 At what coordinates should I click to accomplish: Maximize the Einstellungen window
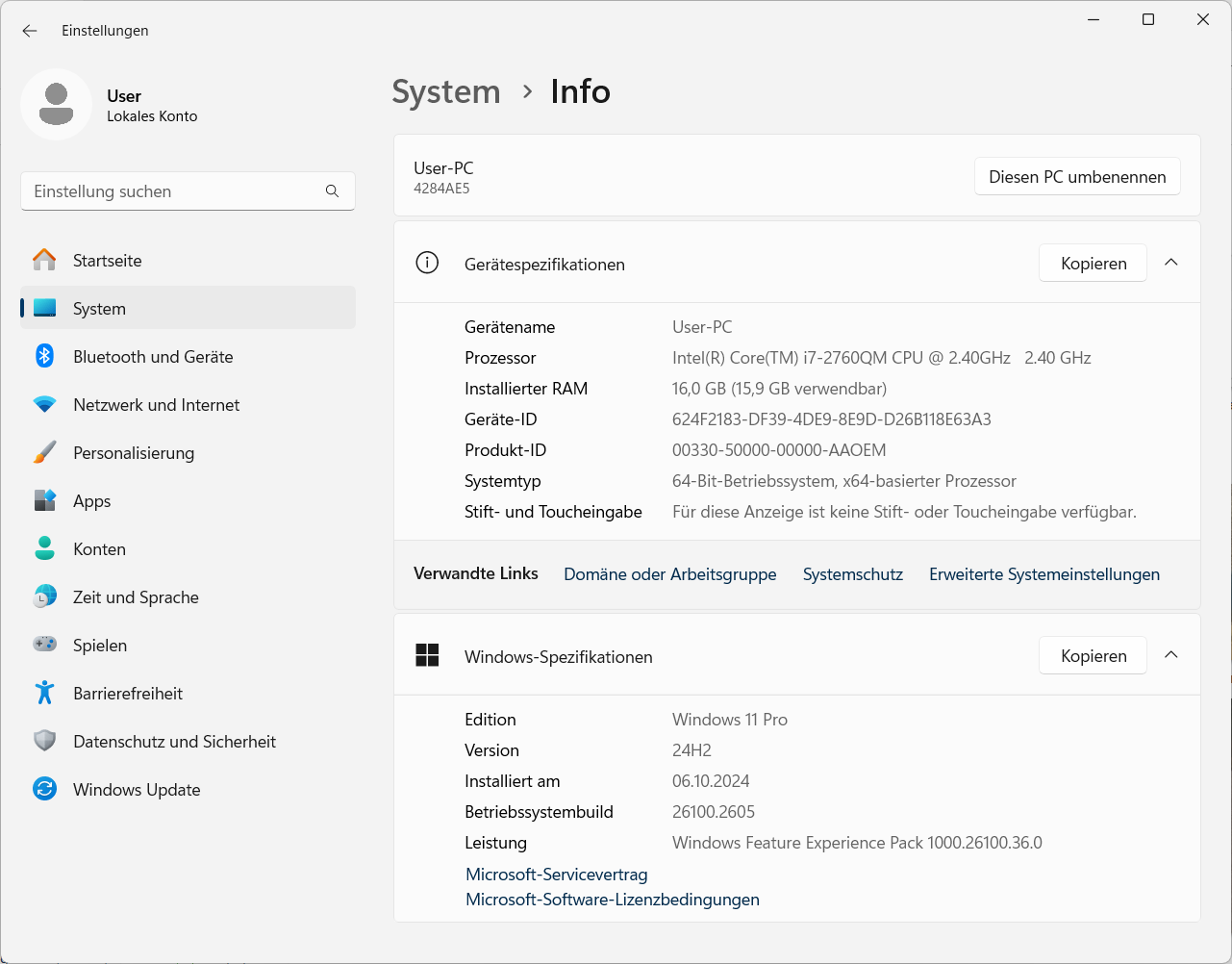point(1147,19)
